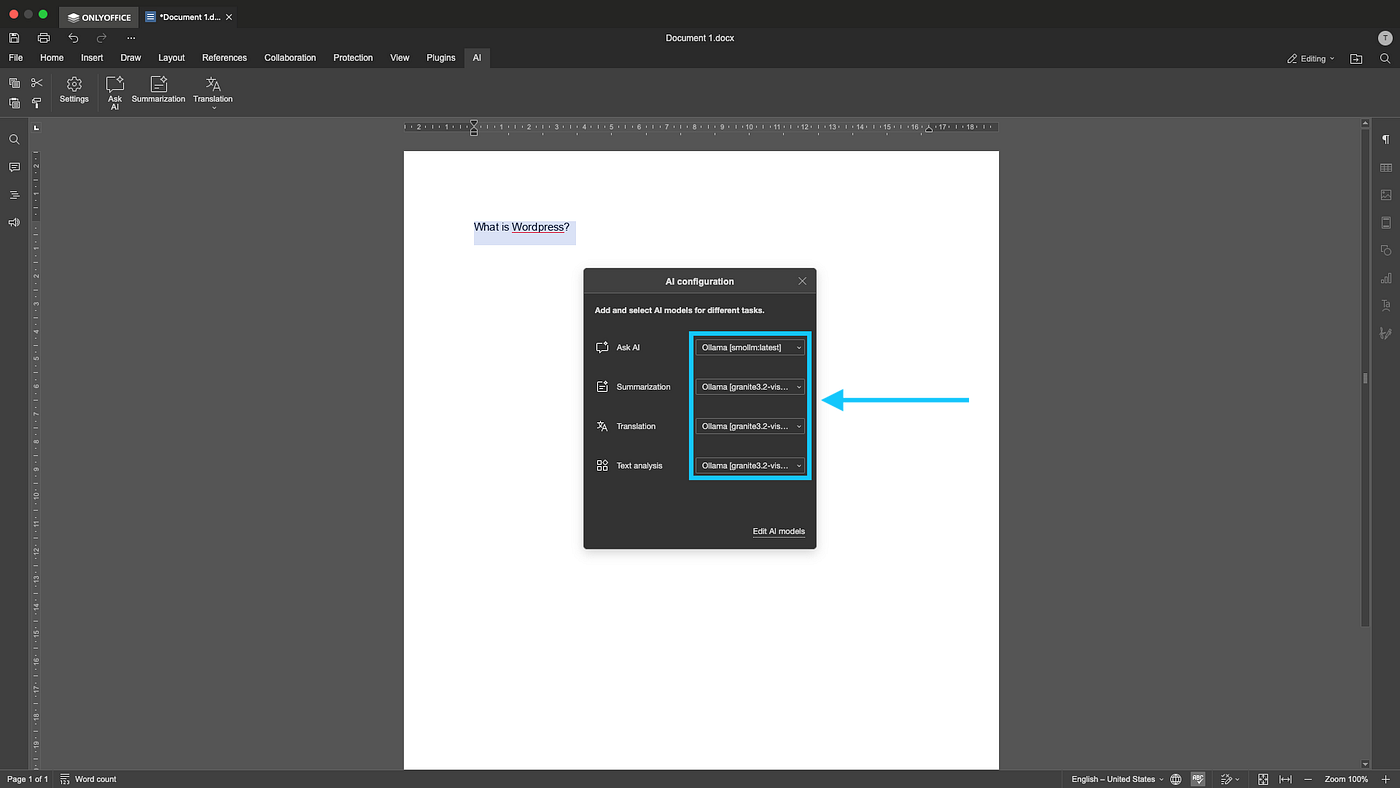Open the English – United States language selector
1400x788 pixels.
click(1117, 779)
